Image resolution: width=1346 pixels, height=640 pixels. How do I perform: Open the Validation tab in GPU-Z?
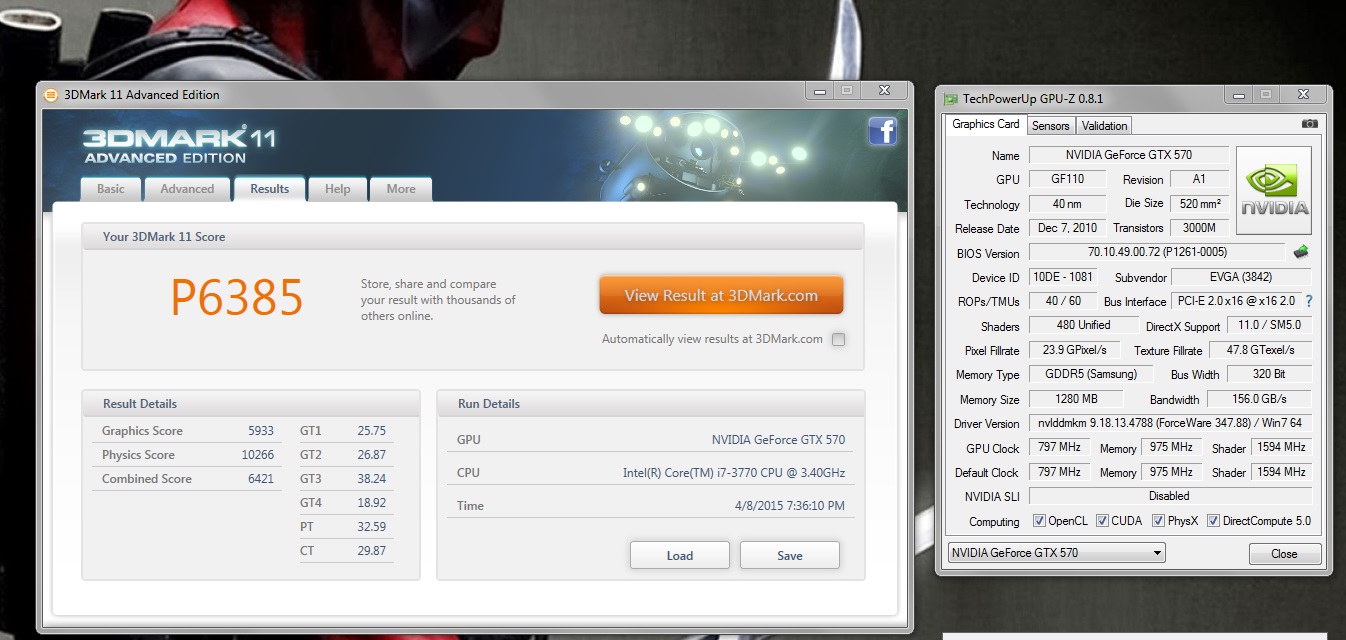1104,126
